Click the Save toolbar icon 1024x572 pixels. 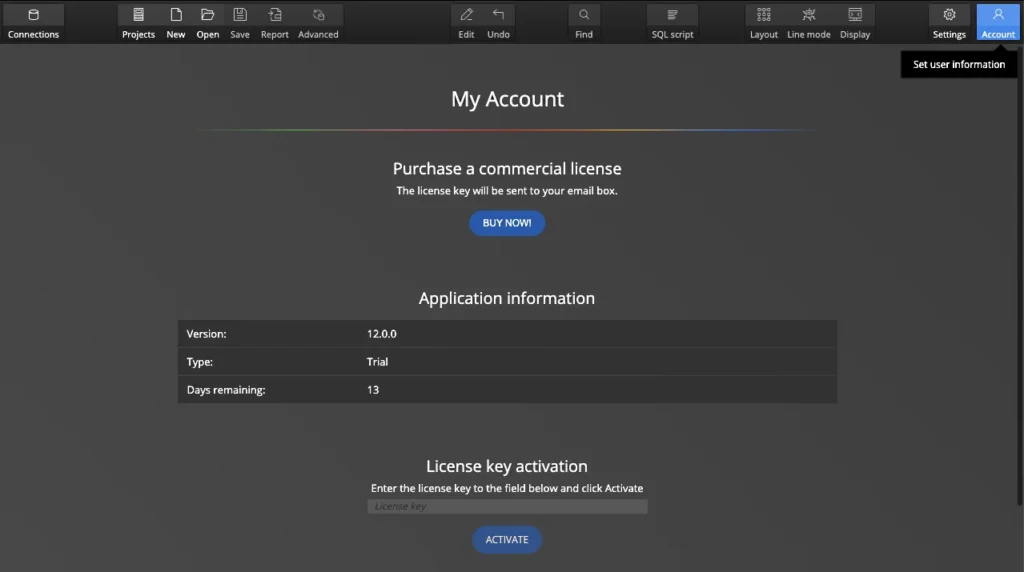click(240, 21)
